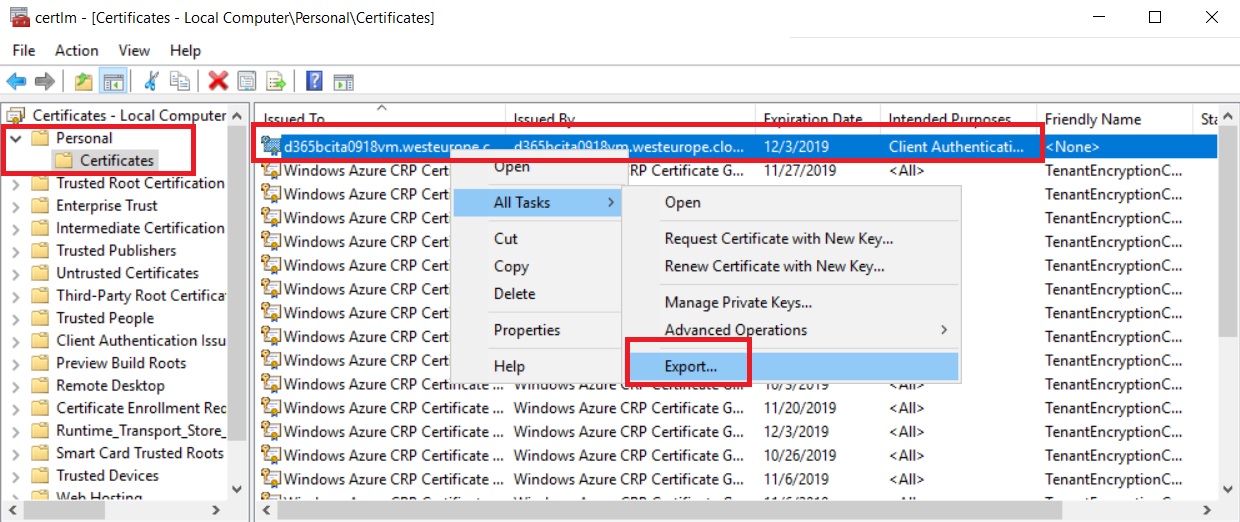The width and height of the screenshot is (1240, 522).
Task: Open the menu bar Help menu
Action: point(185,50)
